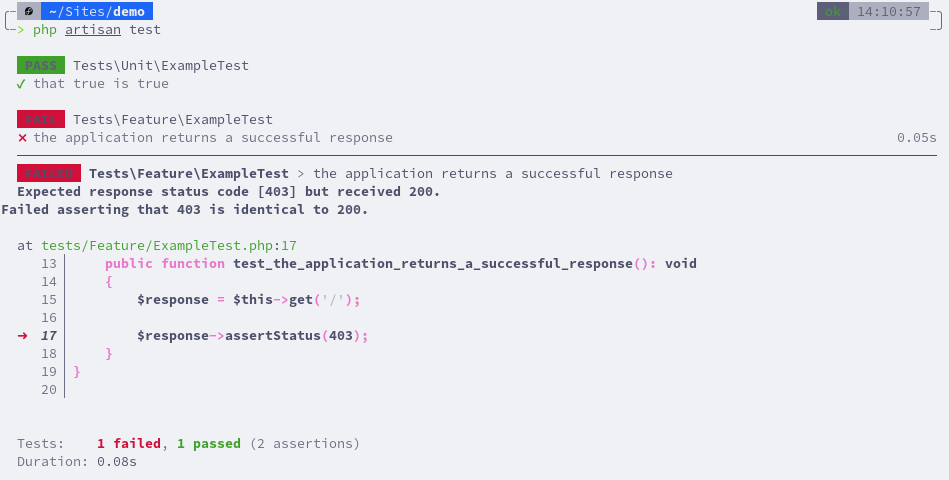Click the green prompt arrow before 'php'
The image size is (949, 480).
[21, 30]
